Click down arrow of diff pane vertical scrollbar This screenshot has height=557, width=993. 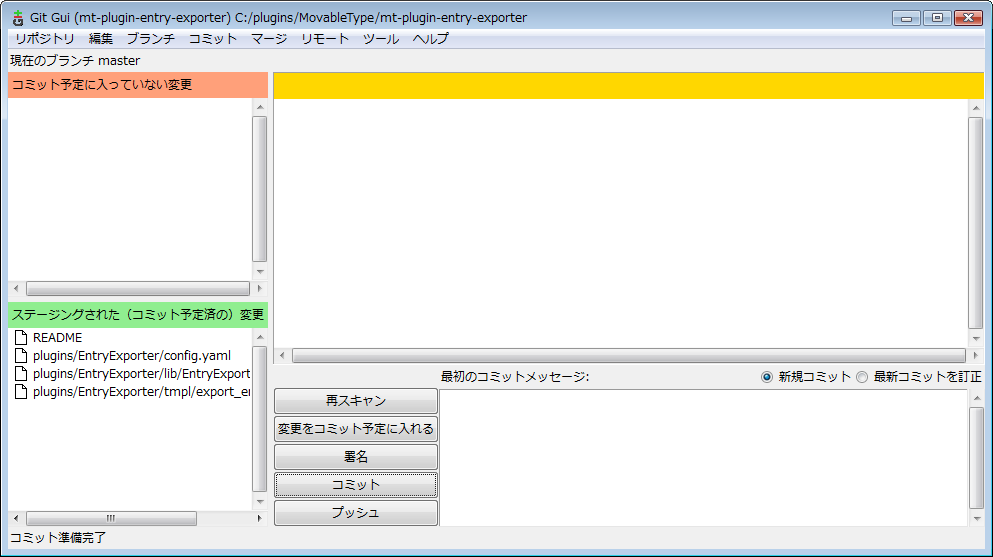coord(976,339)
